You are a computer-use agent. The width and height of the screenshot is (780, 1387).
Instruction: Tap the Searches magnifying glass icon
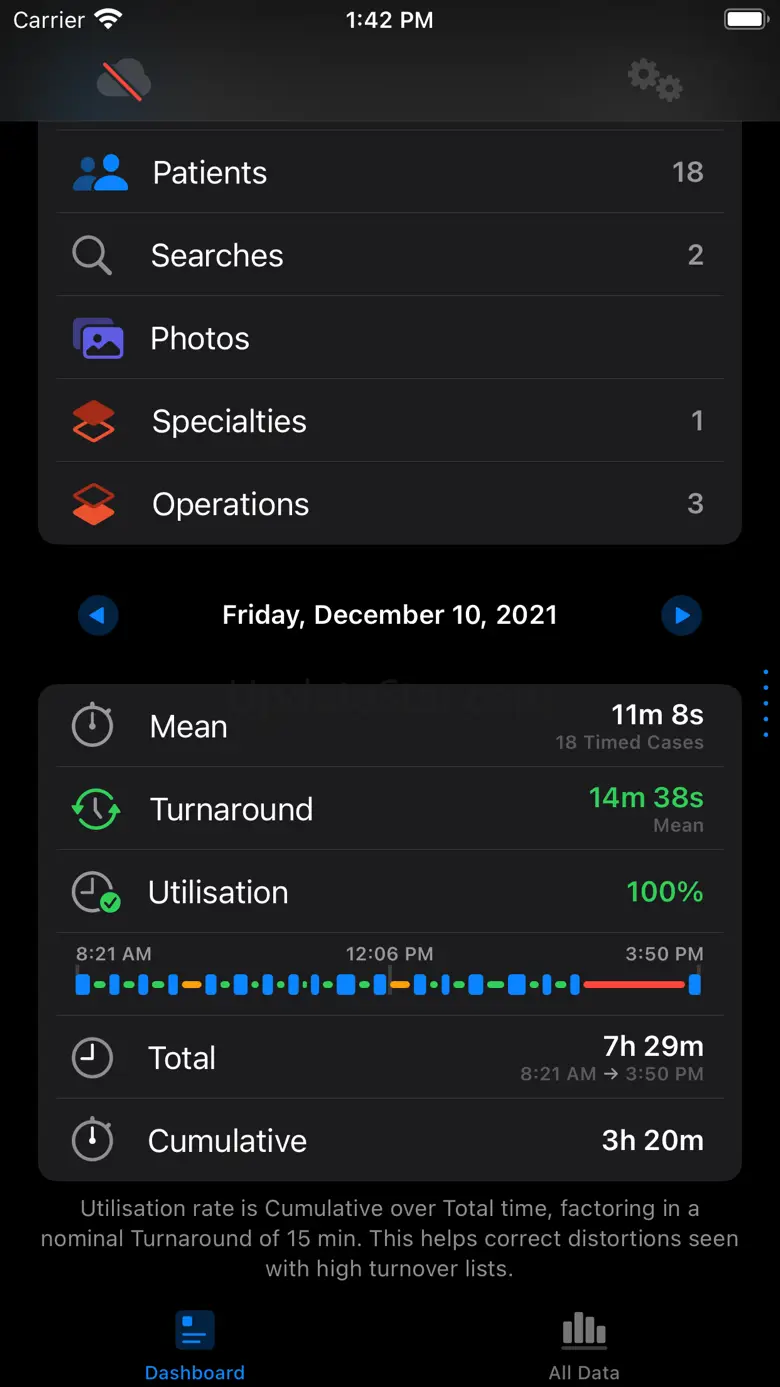click(92, 255)
